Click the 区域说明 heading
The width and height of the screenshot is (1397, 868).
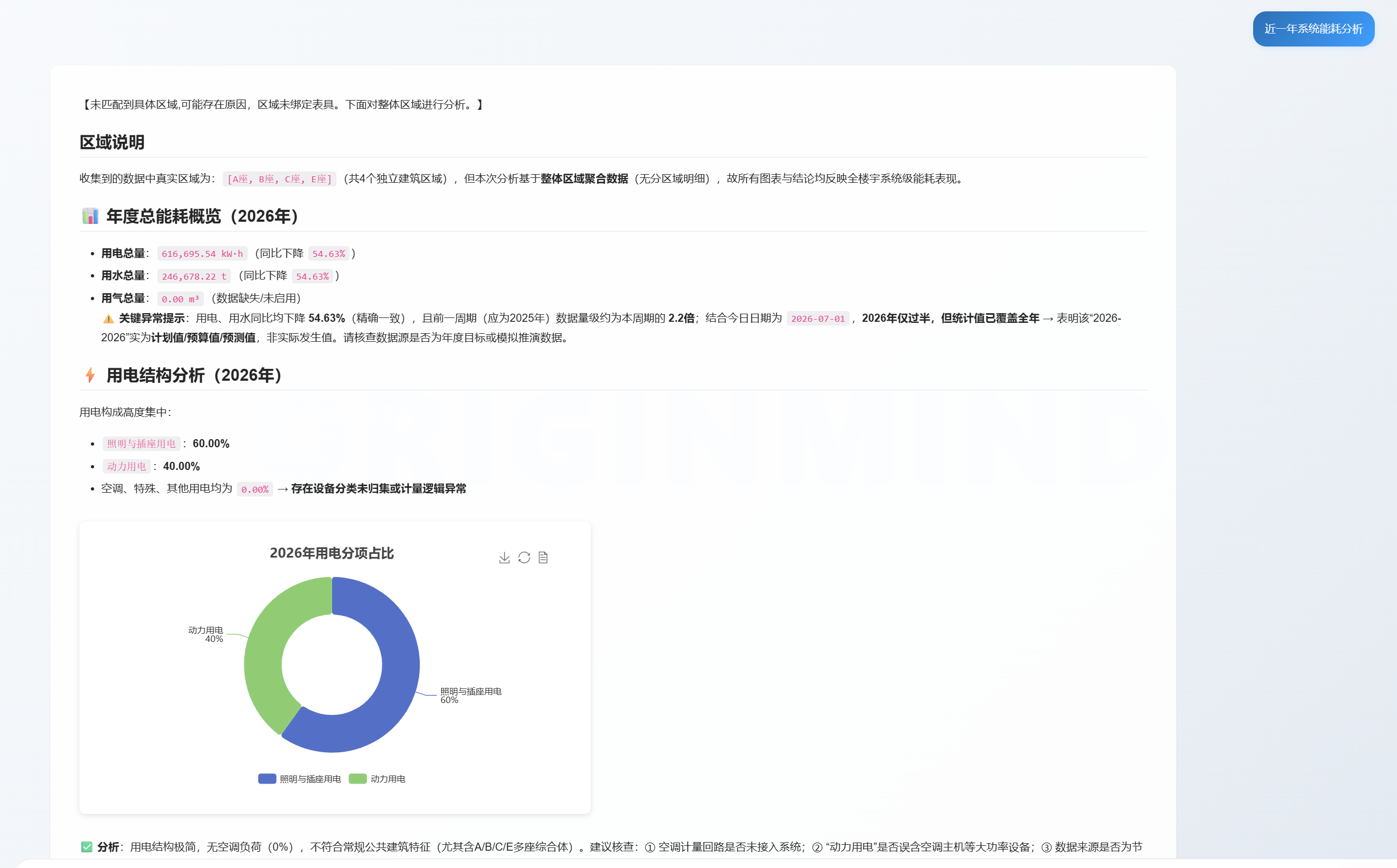point(112,142)
